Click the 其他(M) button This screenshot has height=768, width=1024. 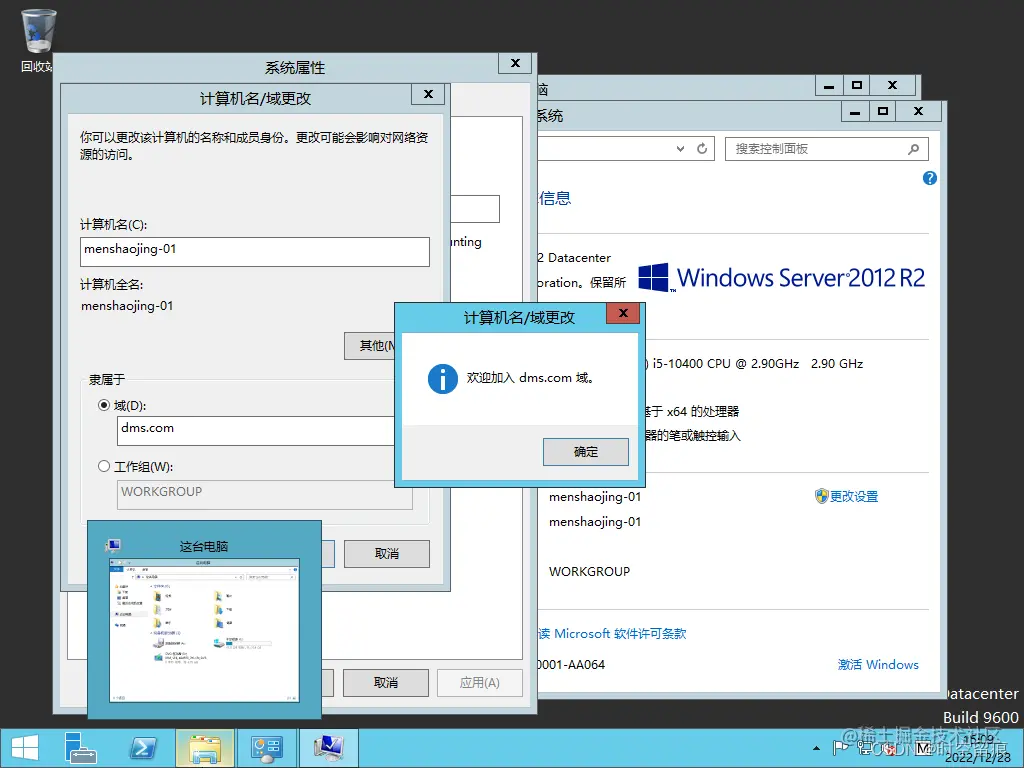pyautogui.click(x=370, y=345)
